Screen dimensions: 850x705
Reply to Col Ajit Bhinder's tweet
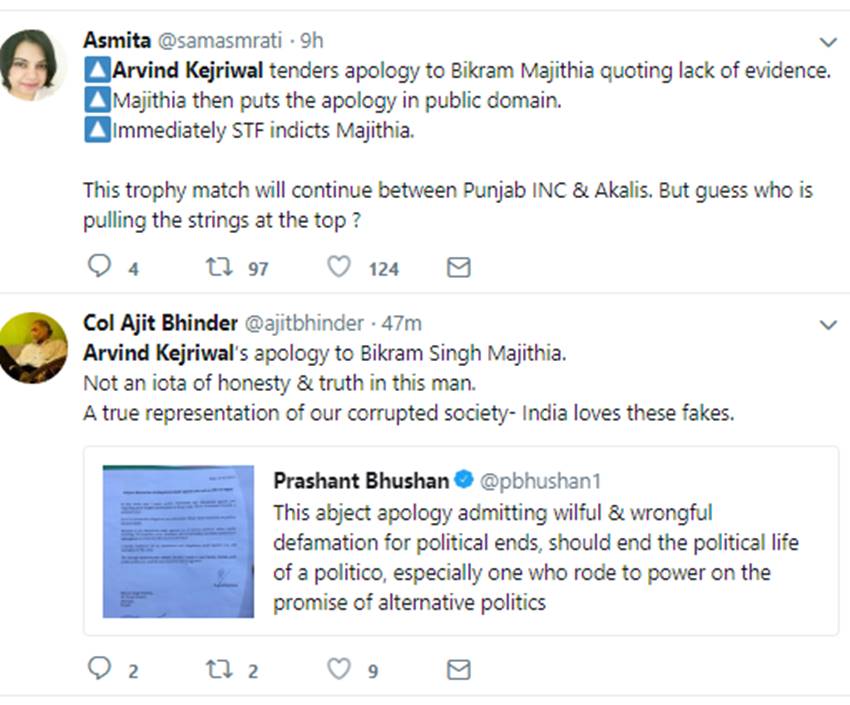(x=100, y=669)
